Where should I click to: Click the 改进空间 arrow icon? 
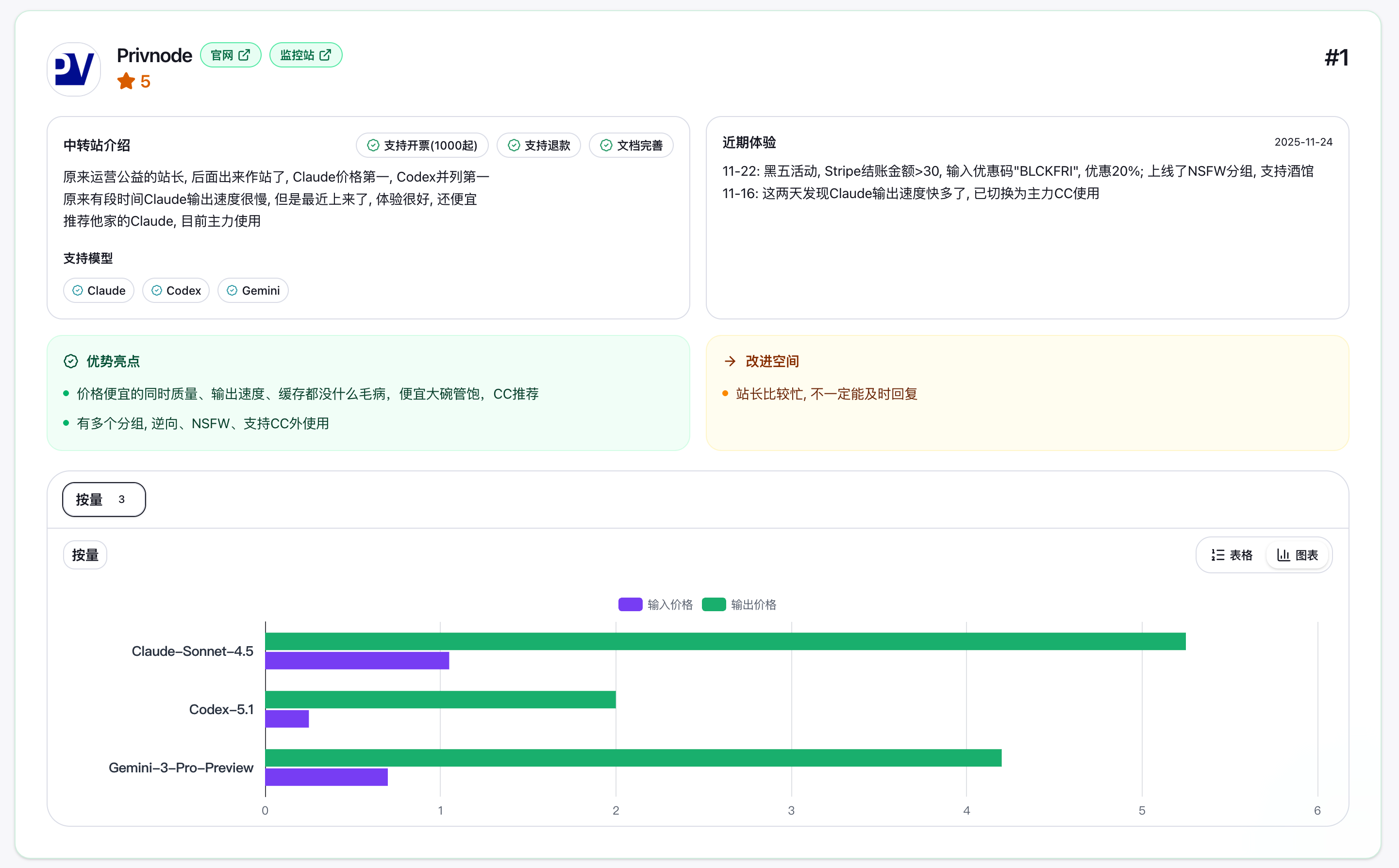[730, 361]
